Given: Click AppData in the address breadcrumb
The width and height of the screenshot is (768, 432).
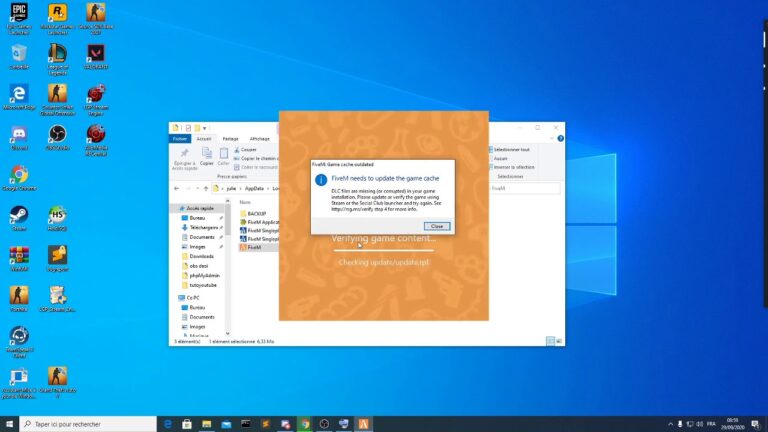Looking at the screenshot, I should (254, 189).
